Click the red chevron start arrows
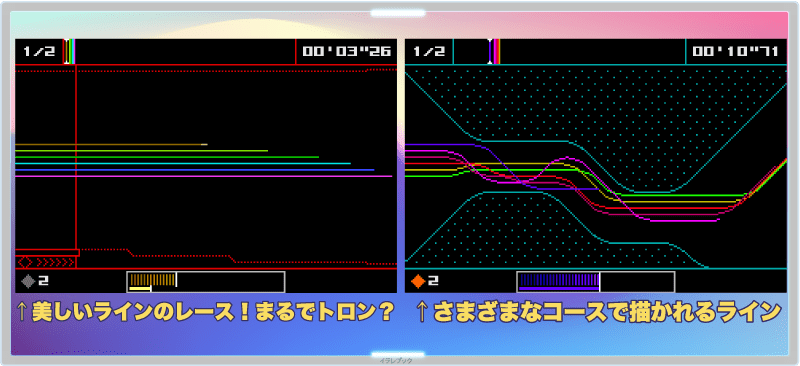 coord(55,262)
